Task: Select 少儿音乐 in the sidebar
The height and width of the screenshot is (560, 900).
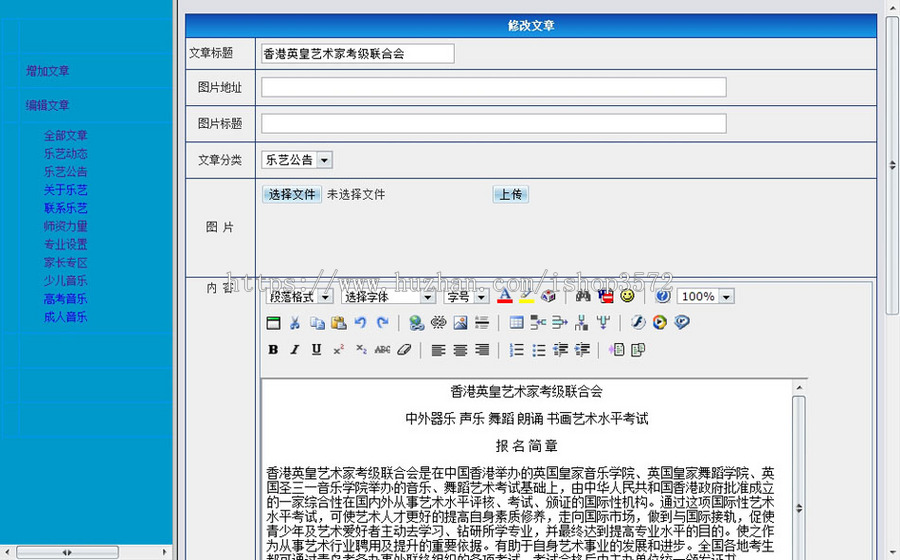Action: pyautogui.click(x=65, y=281)
